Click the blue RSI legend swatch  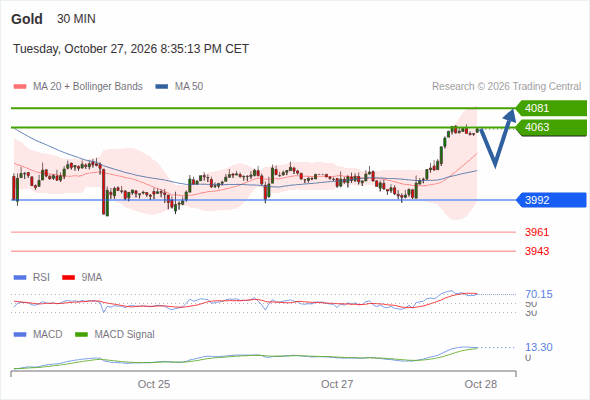[20, 278]
